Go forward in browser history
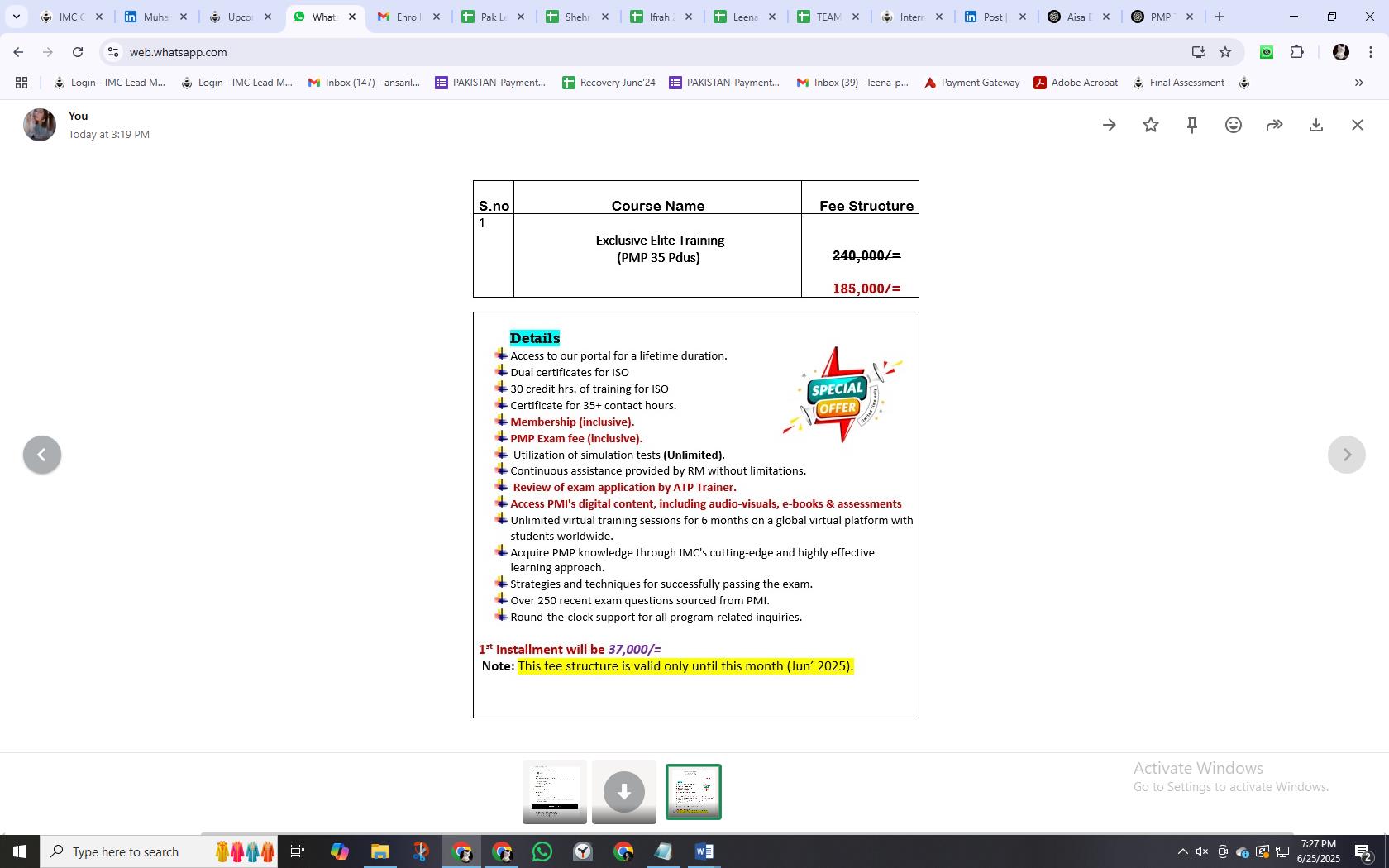Screen dimensions: 1389x868 coord(48,52)
